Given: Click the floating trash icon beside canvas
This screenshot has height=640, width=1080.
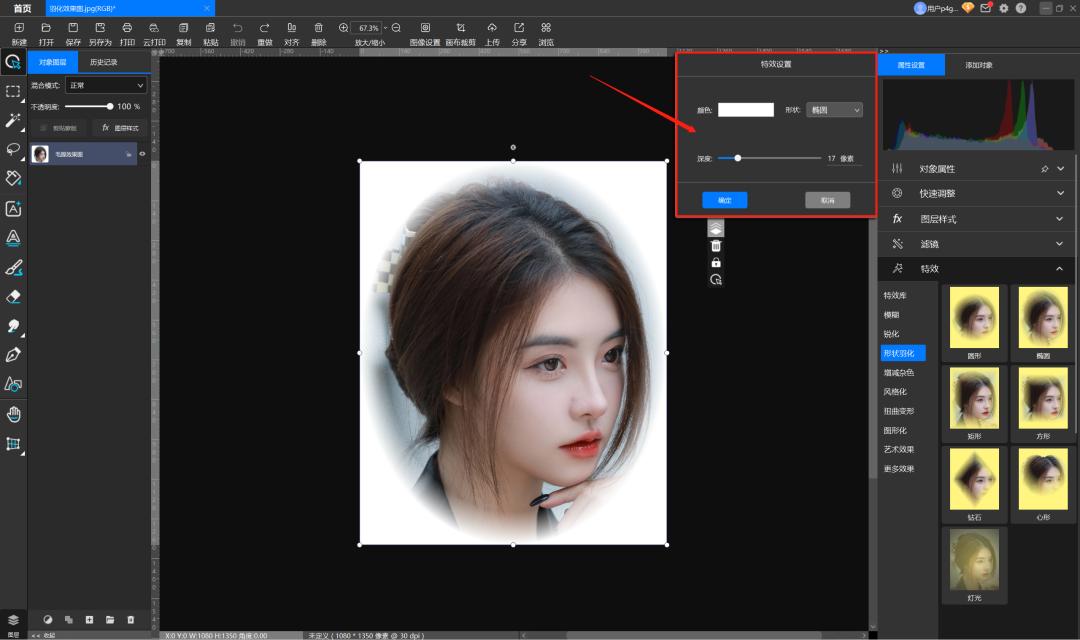Looking at the screenshot, I should [715, 246].
